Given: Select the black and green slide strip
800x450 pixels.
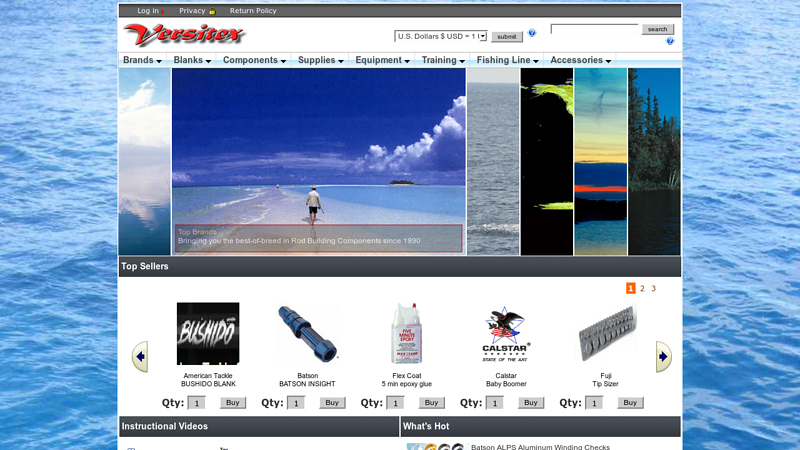Looking at the screenshot, I should pyautogui.click(x=547, y=162).
